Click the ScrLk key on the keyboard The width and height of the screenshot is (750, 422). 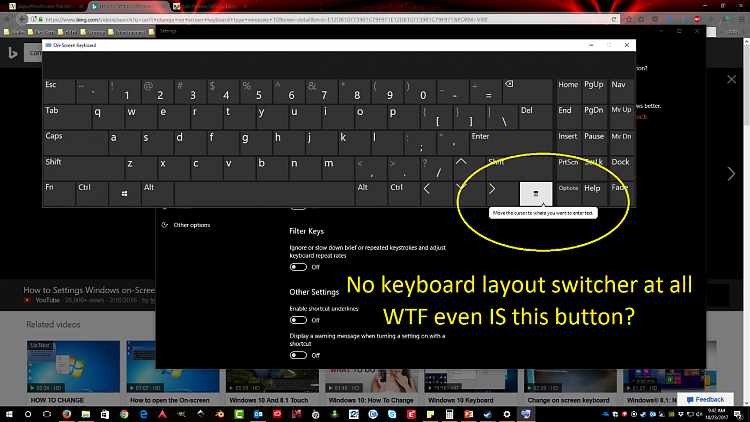594,168
